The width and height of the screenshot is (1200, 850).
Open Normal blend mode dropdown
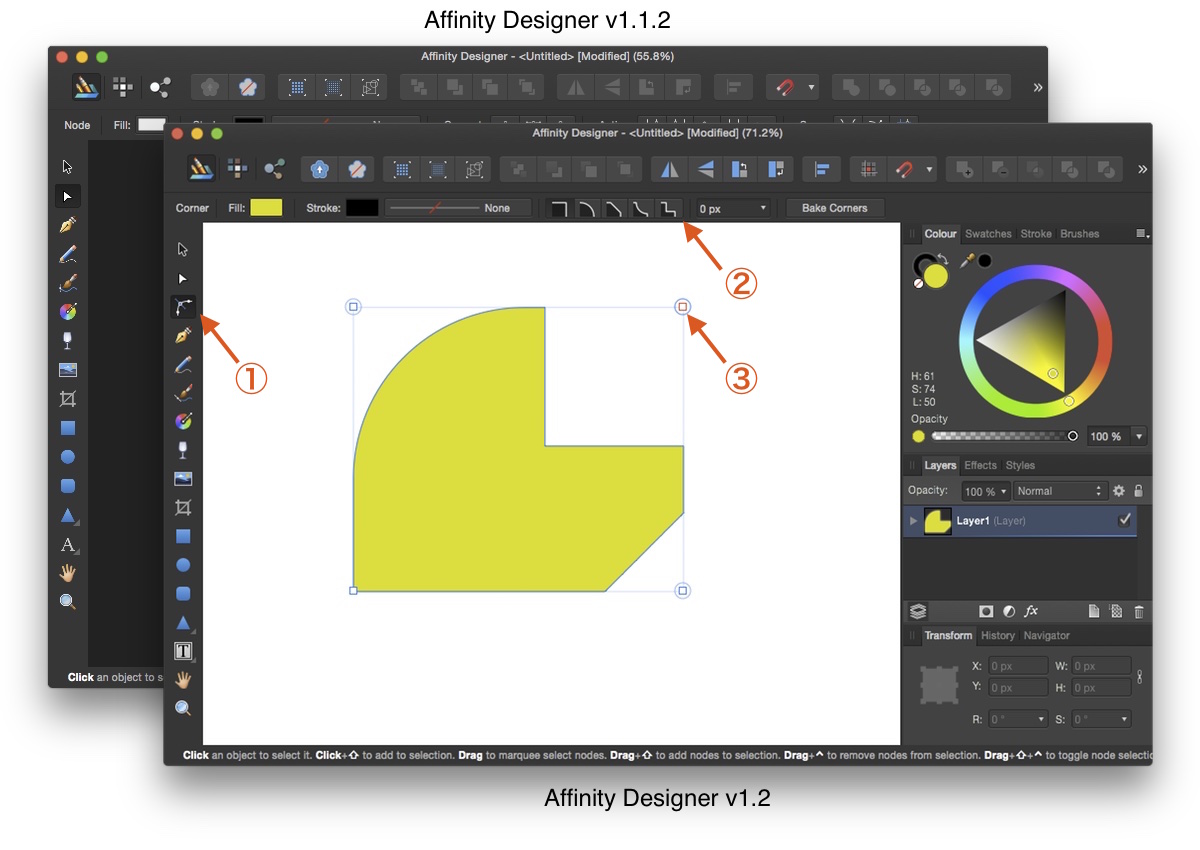pos(1059,491)
